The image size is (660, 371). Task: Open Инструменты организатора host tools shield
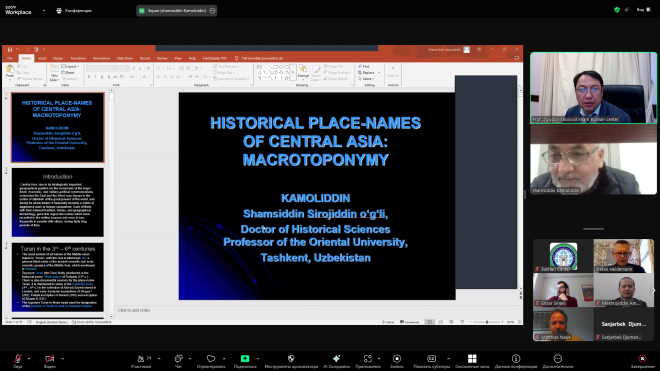point(291,359)
